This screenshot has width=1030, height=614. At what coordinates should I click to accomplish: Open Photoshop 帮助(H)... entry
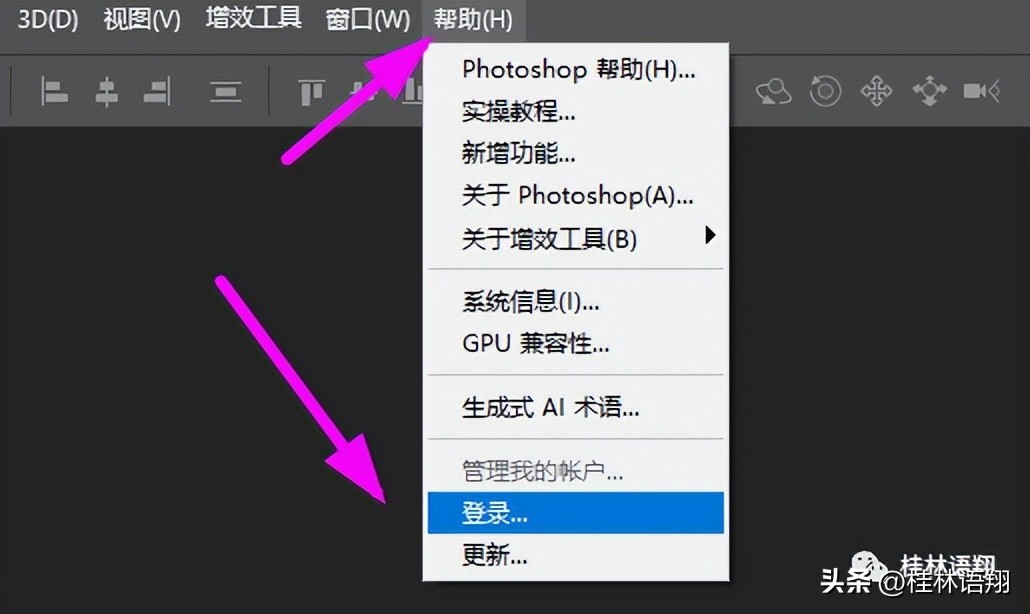point(578,69)
